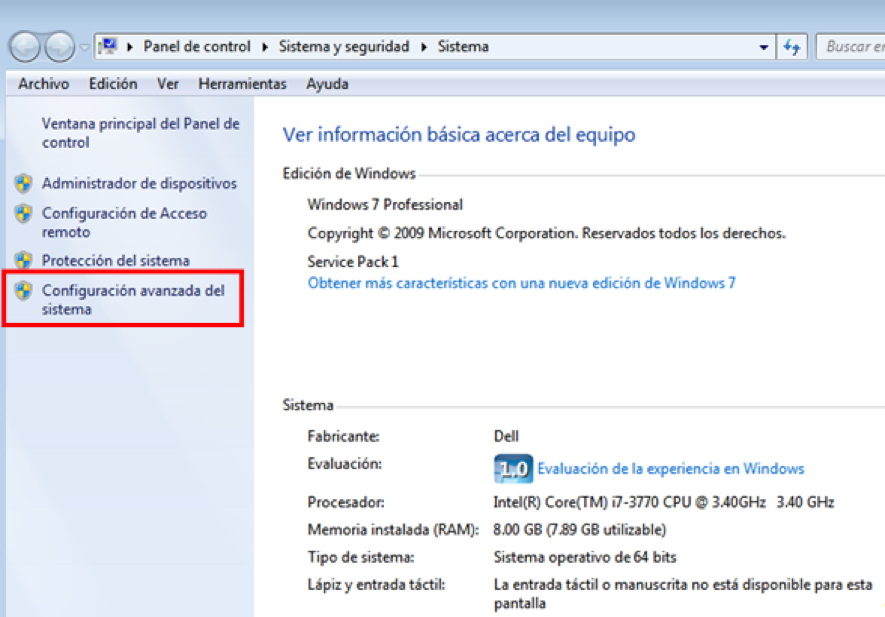Viewport: 885px width, 617px height.
Task: Click the shield icon beside Configuración de Acceso remoto
Action: [25, 213]
